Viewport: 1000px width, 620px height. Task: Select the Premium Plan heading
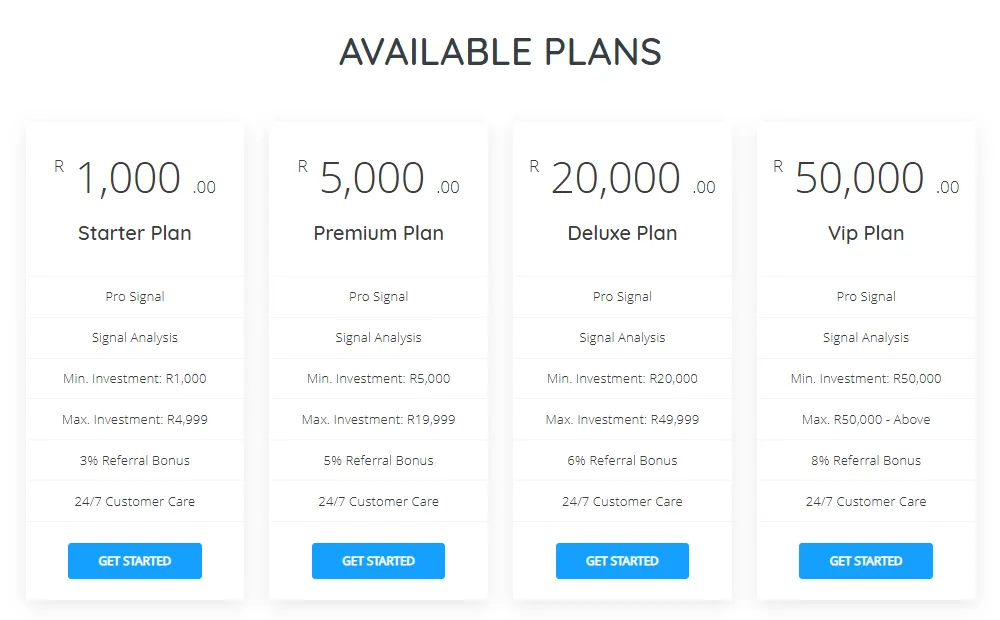[378, 233]
